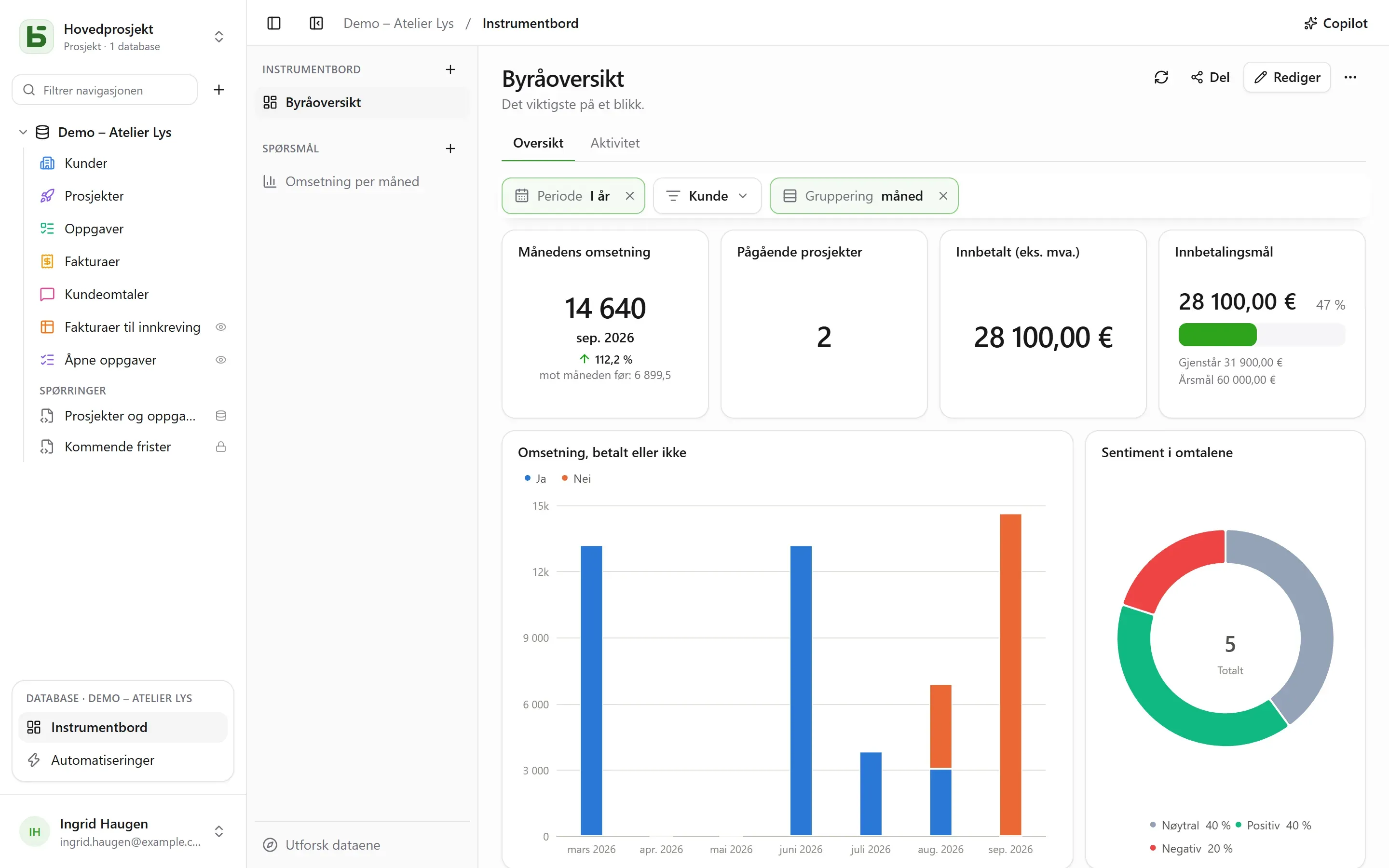Open the Kunde filter dropdown

click(x=707, y=196)
